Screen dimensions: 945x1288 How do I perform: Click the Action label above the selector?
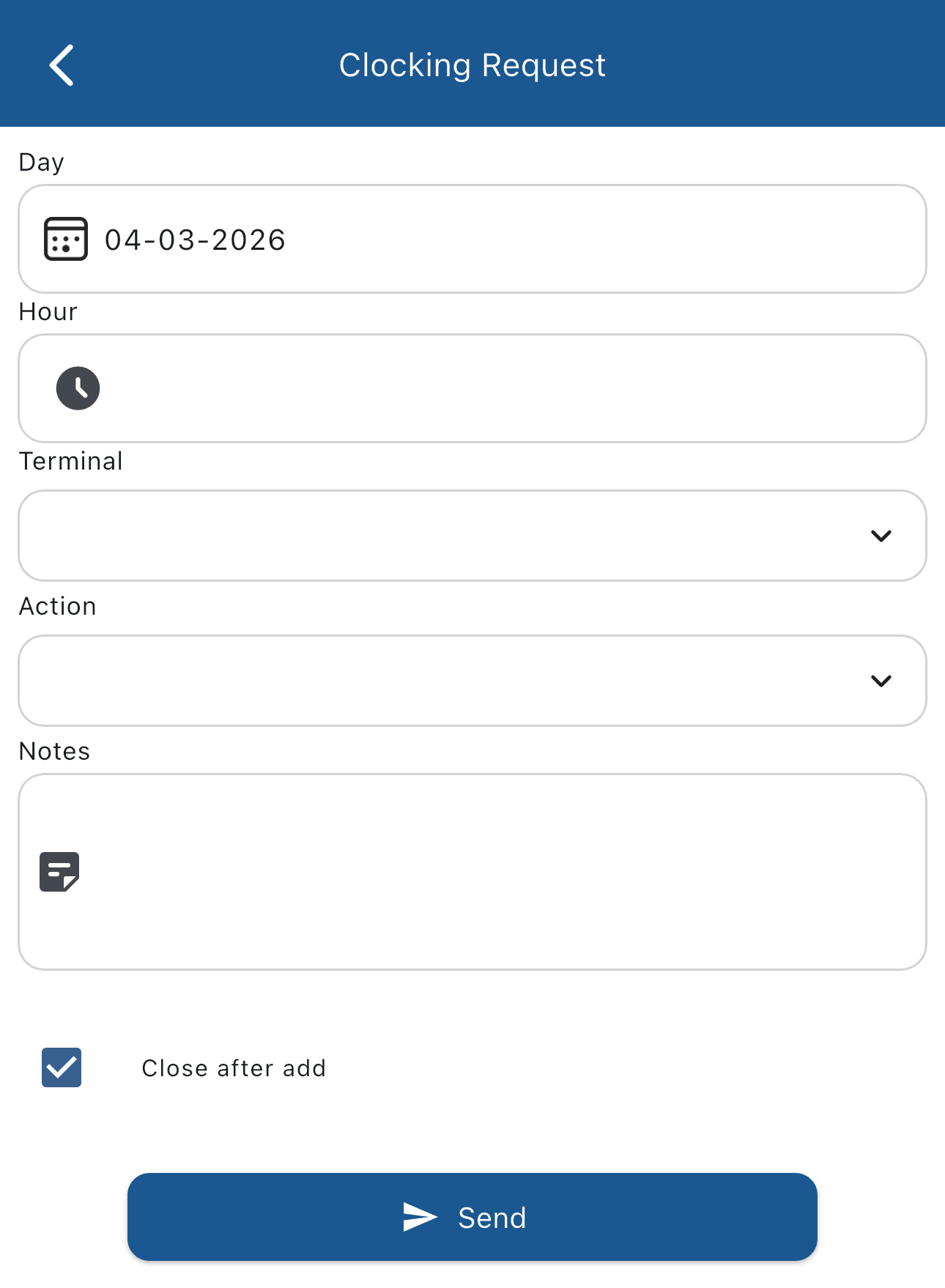[x=57, y=606]
